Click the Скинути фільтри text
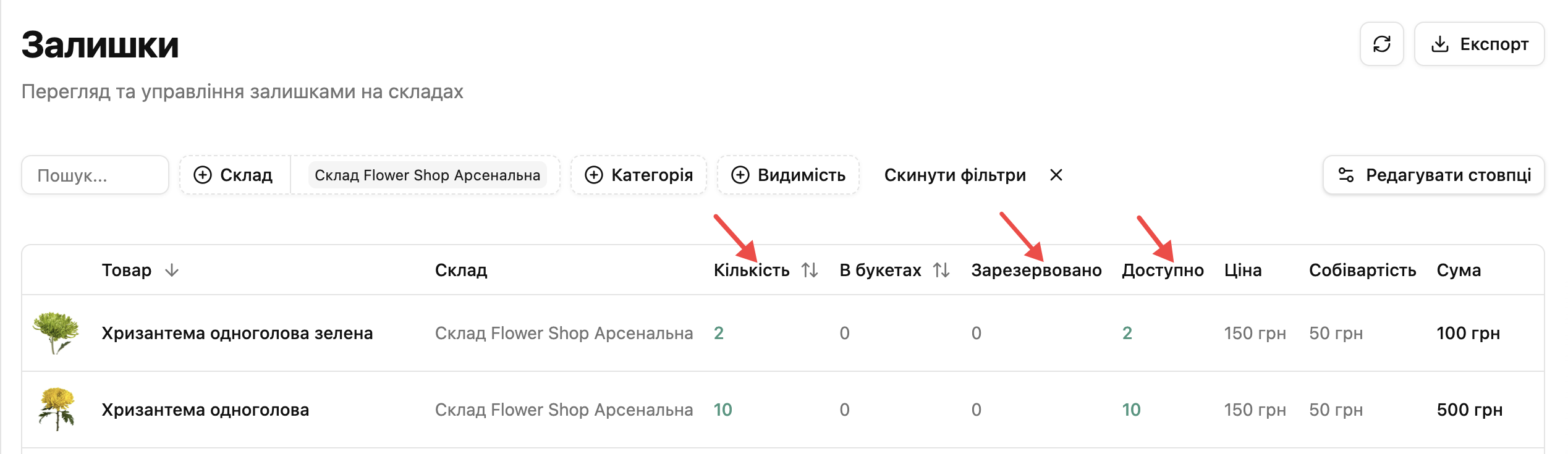The width and height of the screenshot is (1568, 454). click(x=955, y=175)
